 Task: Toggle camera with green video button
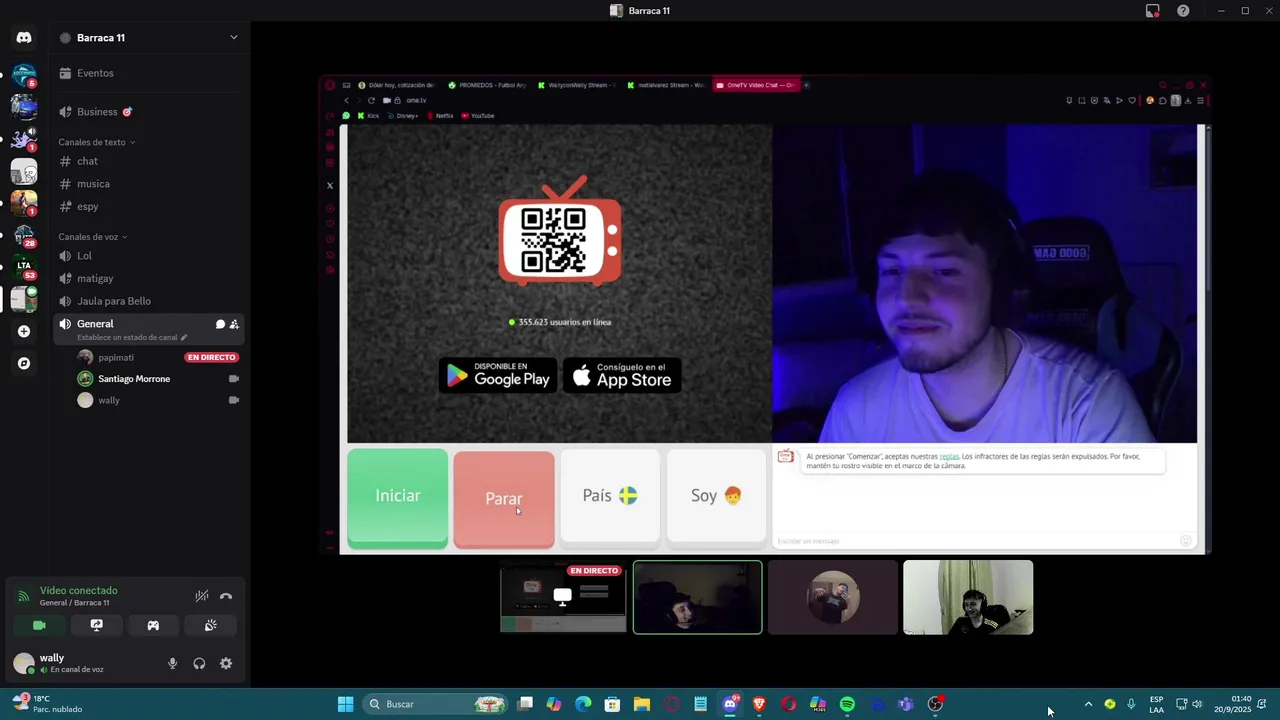pos(39,625)
